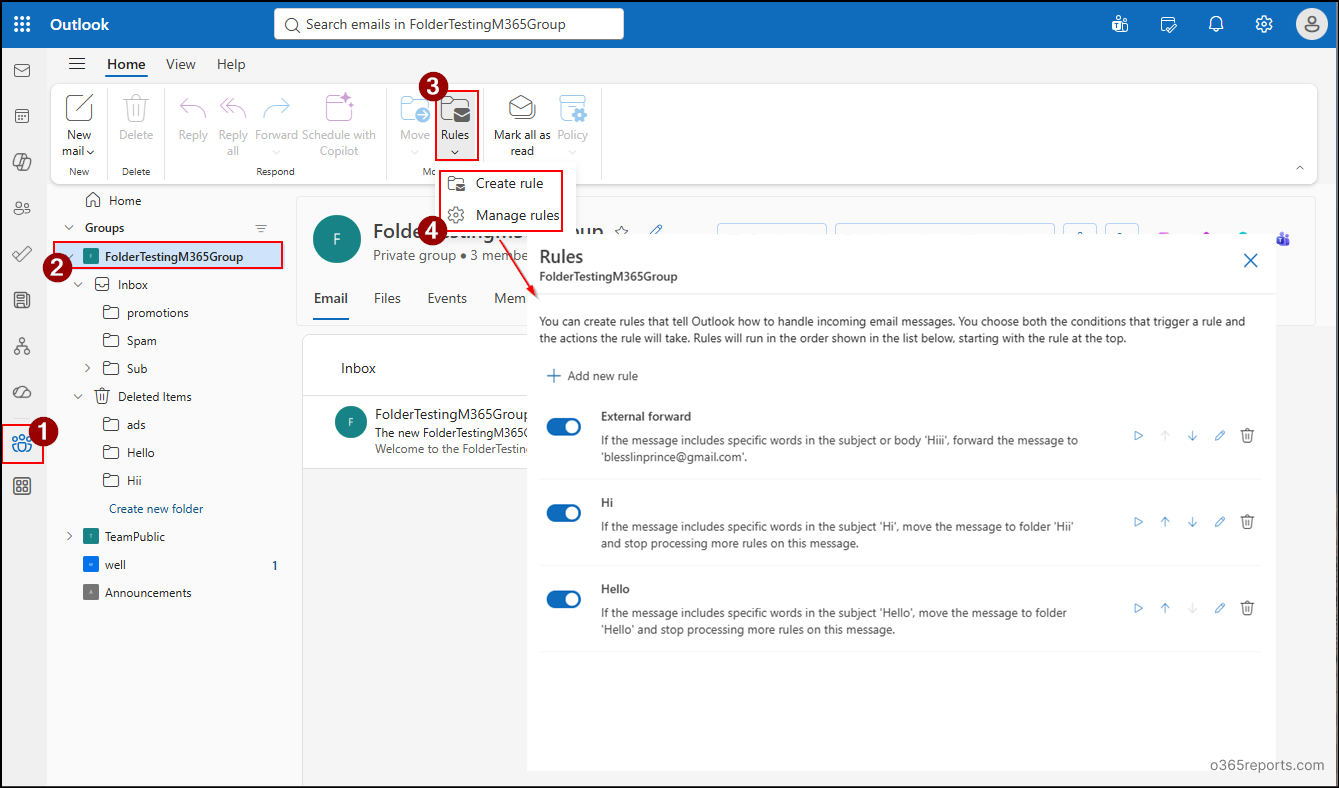The height and width of the screenshot is (788, 1339).
Task: Run the Hello rule now
Action: click(x=1138, y=608)
